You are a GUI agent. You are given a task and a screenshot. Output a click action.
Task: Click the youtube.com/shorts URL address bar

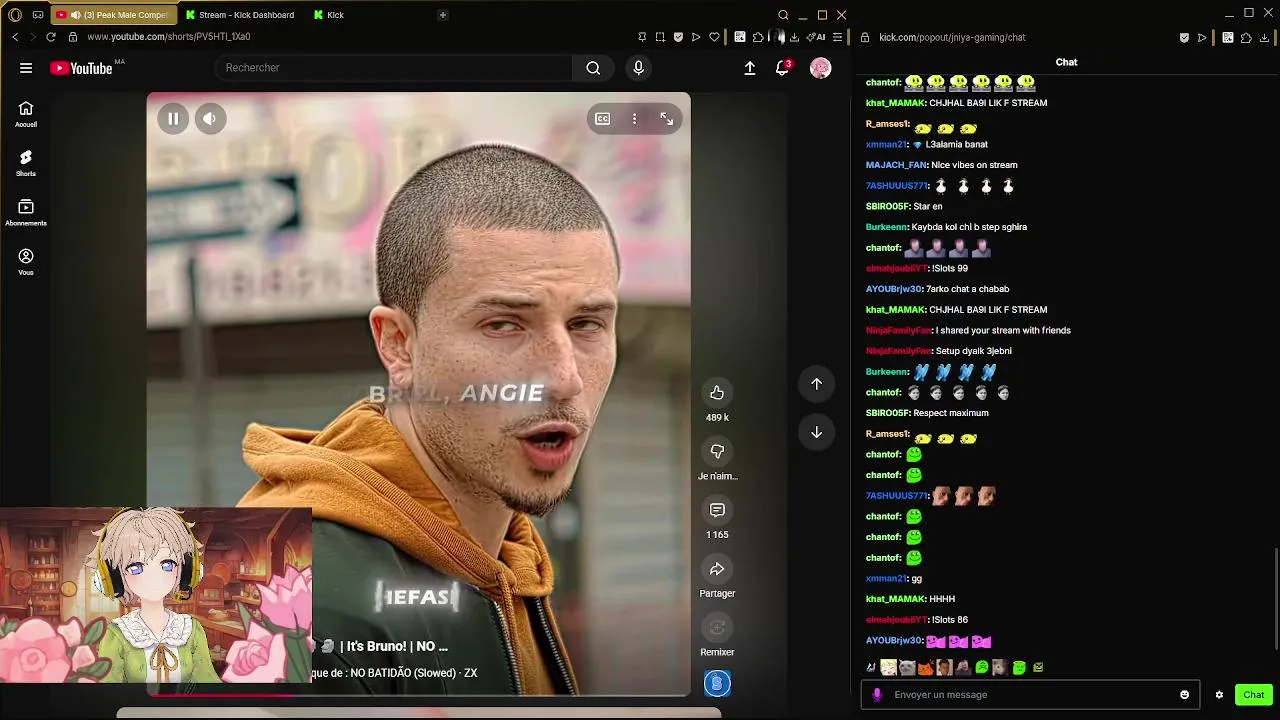(168, 37)
